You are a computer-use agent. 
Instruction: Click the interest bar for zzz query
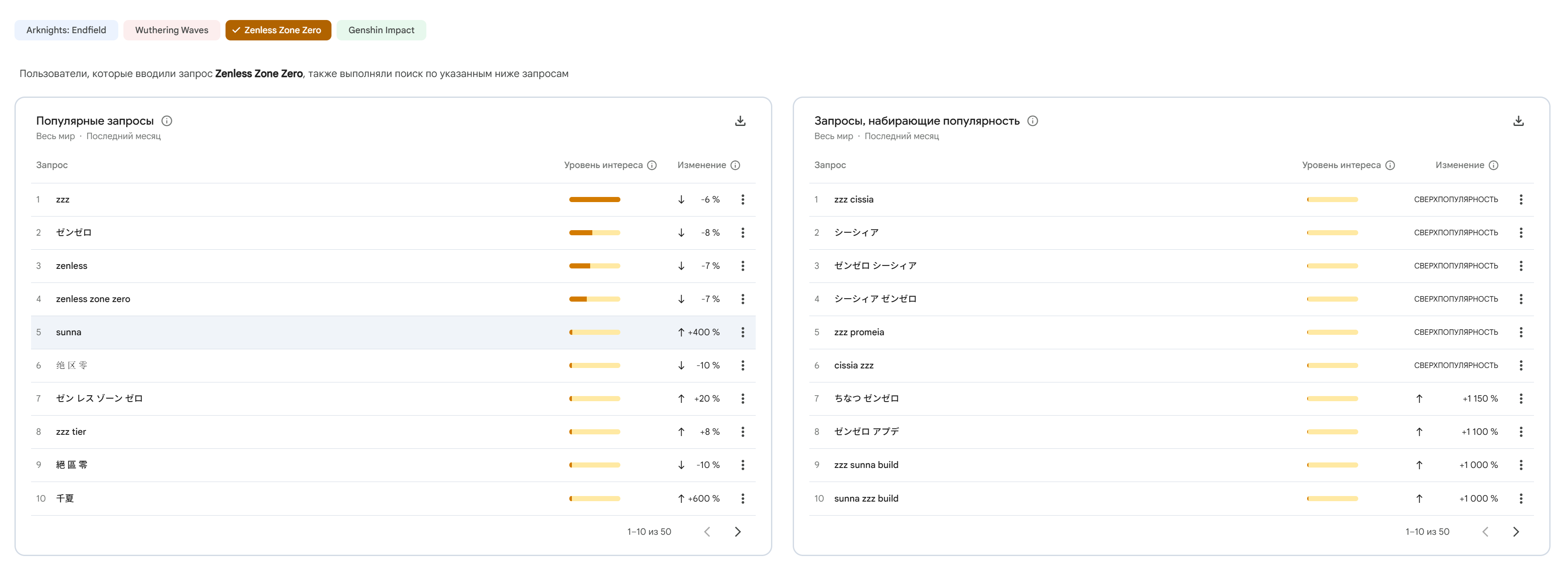(594, 199)
